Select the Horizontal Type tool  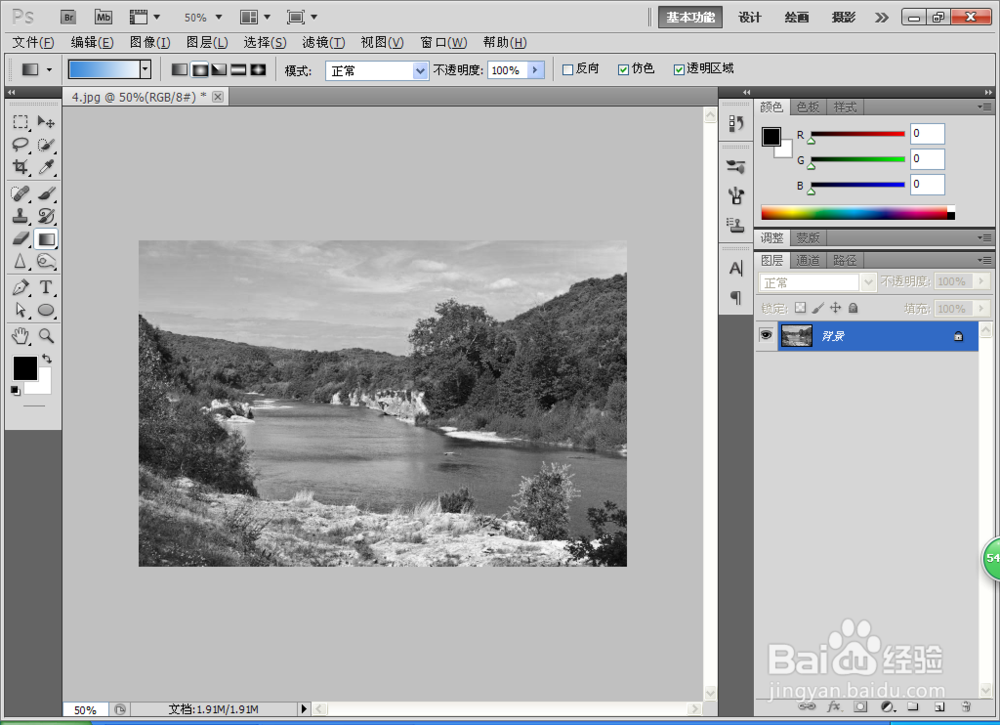[46, 288]
